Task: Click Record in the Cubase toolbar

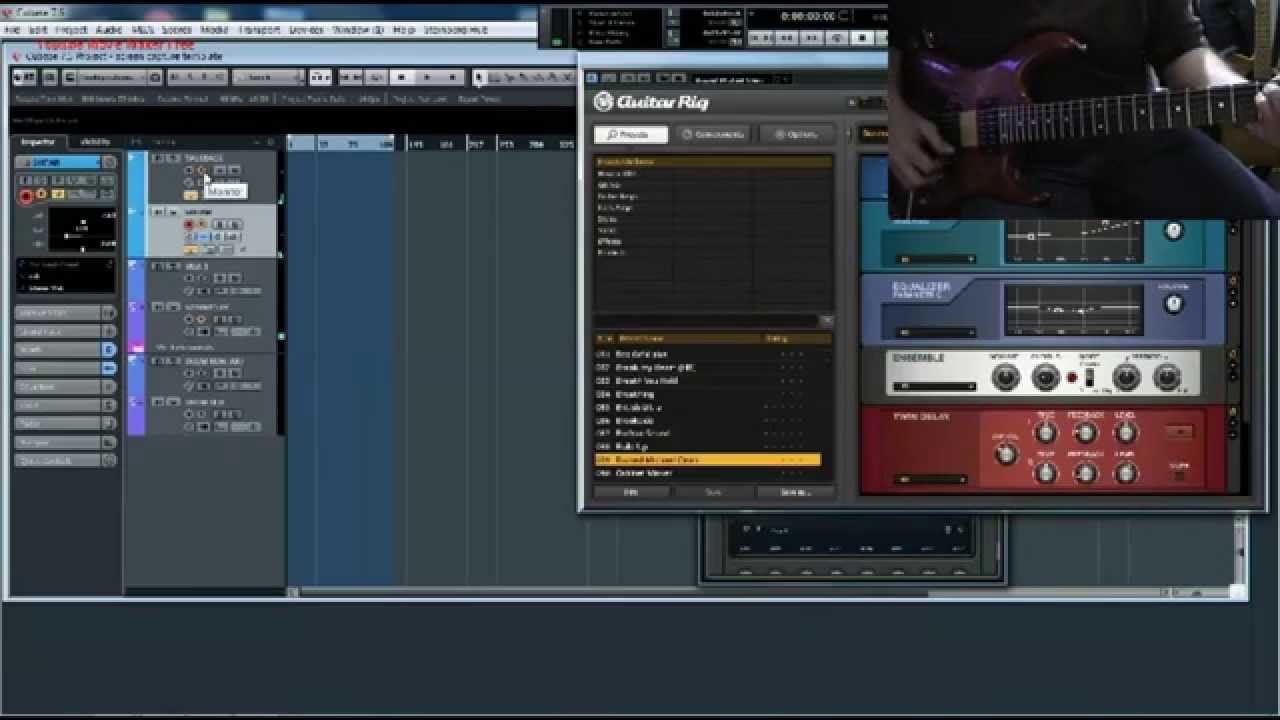Action: coord(452,78)
